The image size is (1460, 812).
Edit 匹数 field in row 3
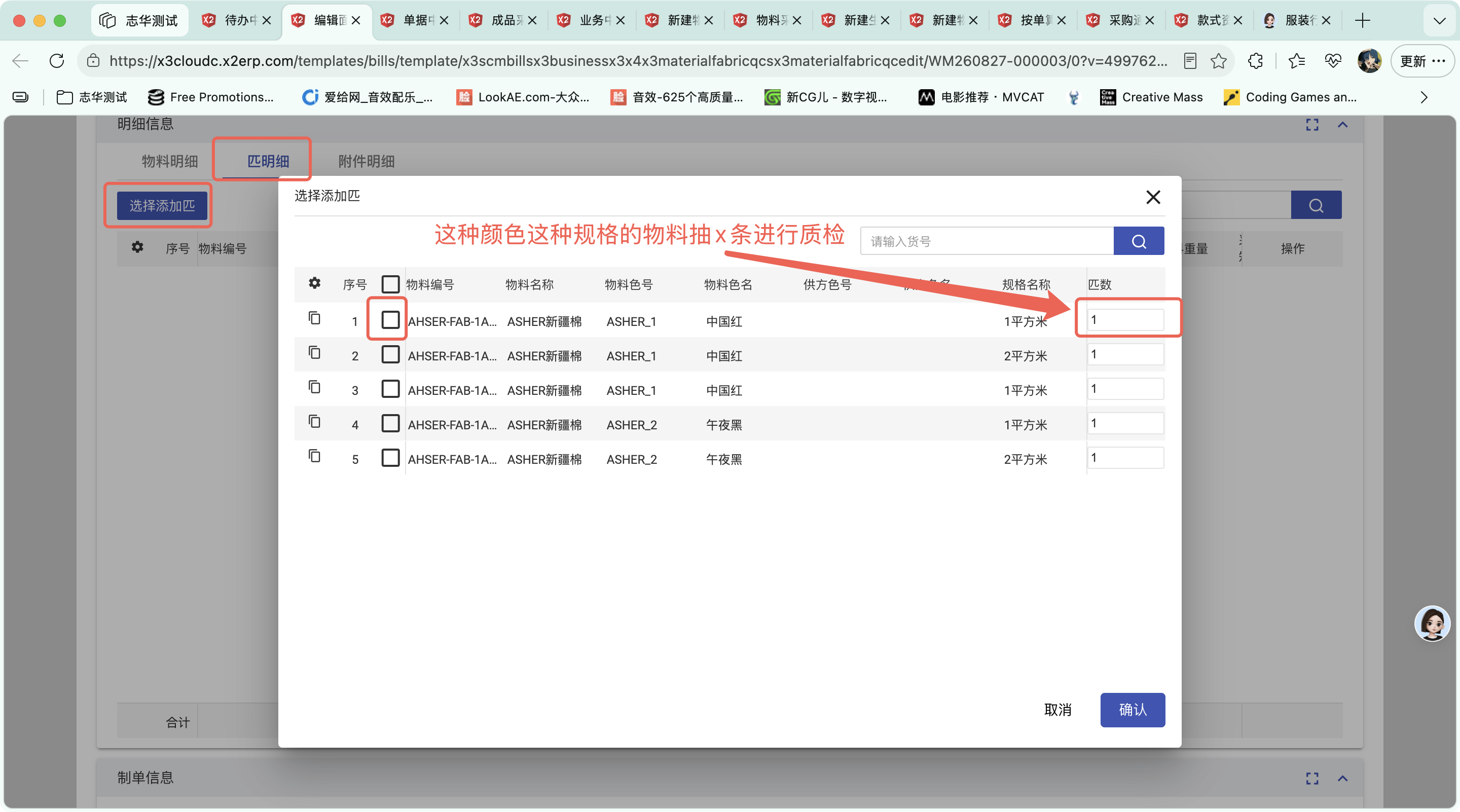(1125, 389)
